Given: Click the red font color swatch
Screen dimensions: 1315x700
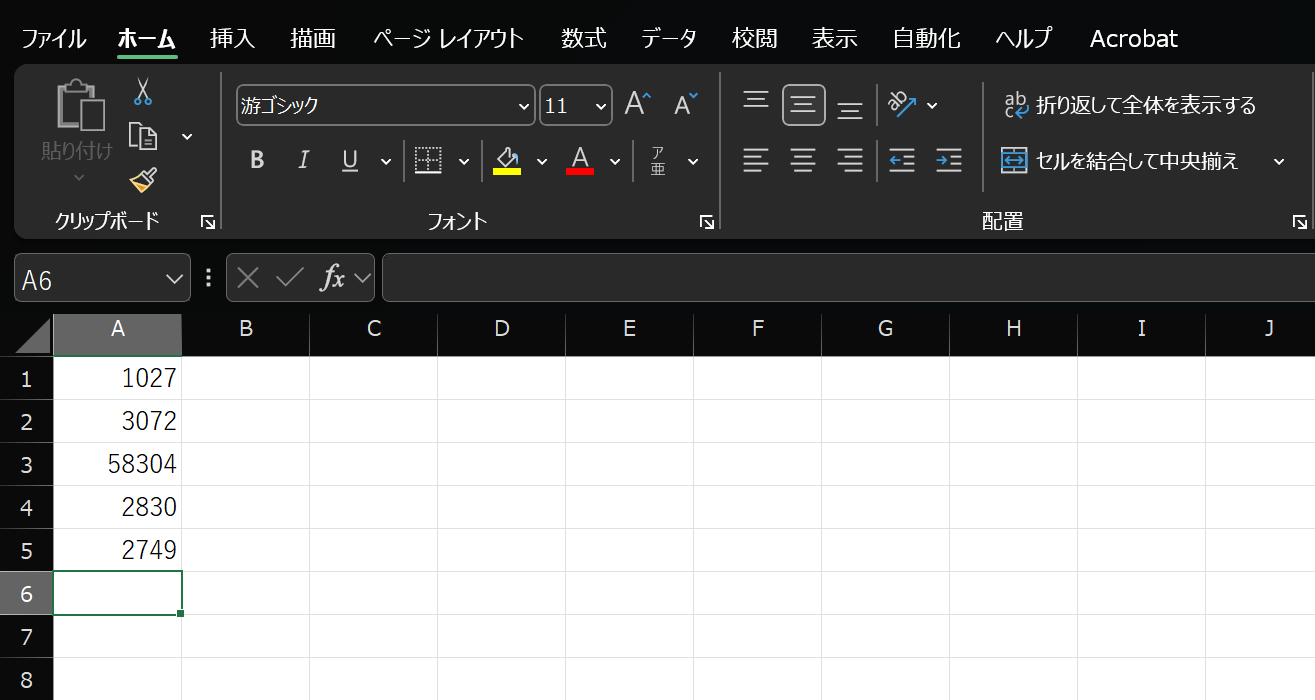Looking at the screenshot, I should click(578, 170).
